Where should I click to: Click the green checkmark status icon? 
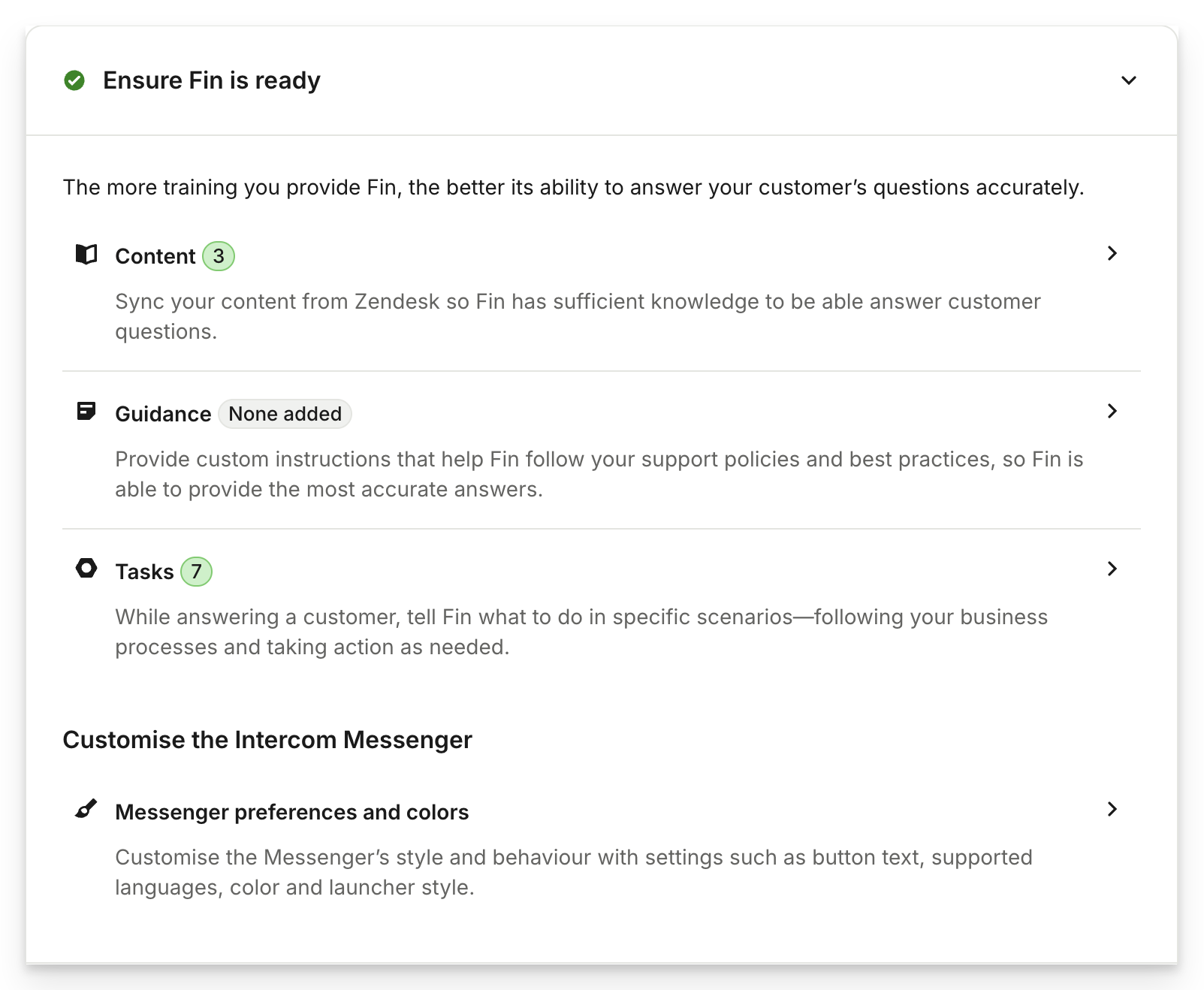tap(74, 80)
